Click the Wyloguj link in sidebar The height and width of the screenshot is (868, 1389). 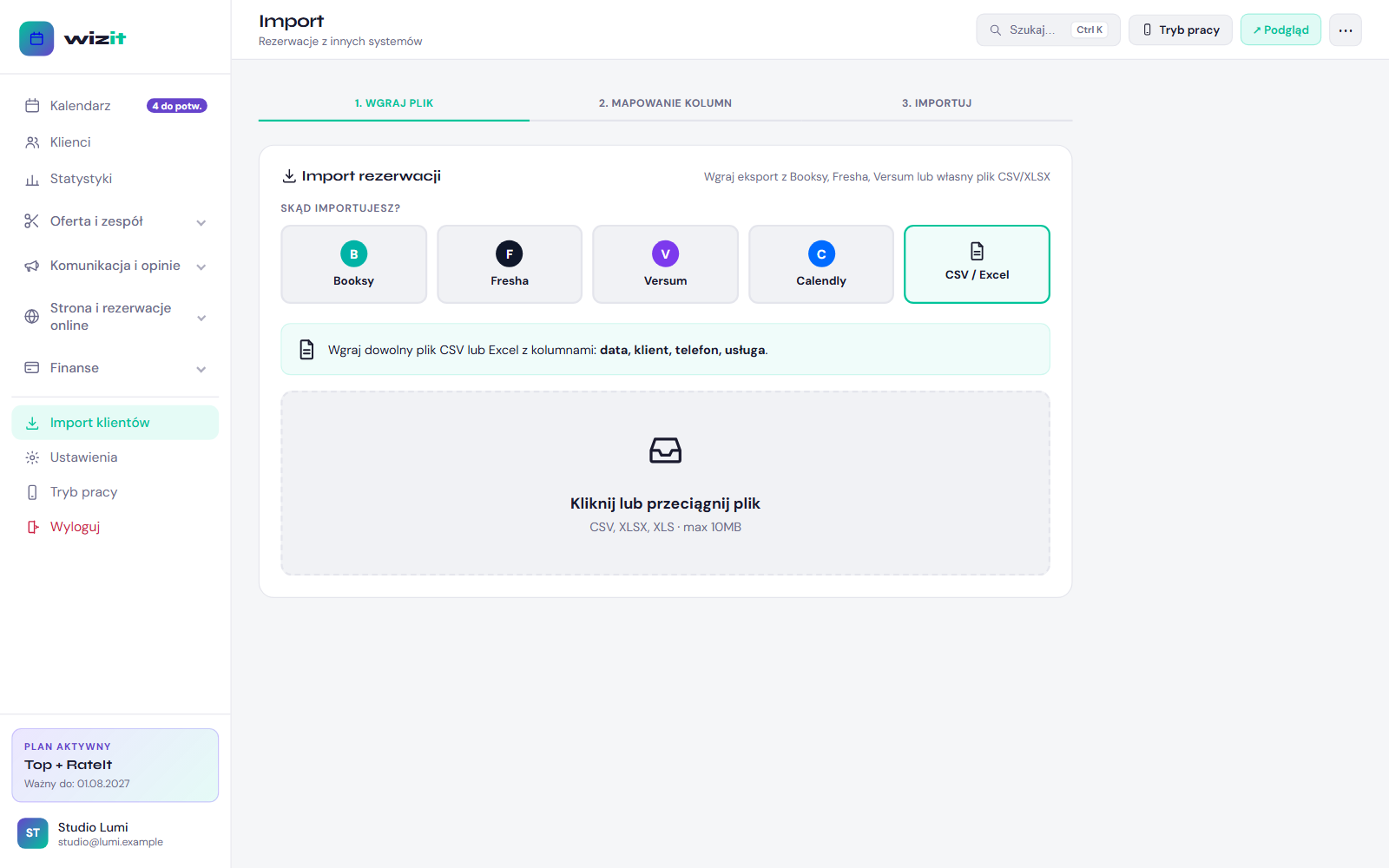tap(115, 527)
